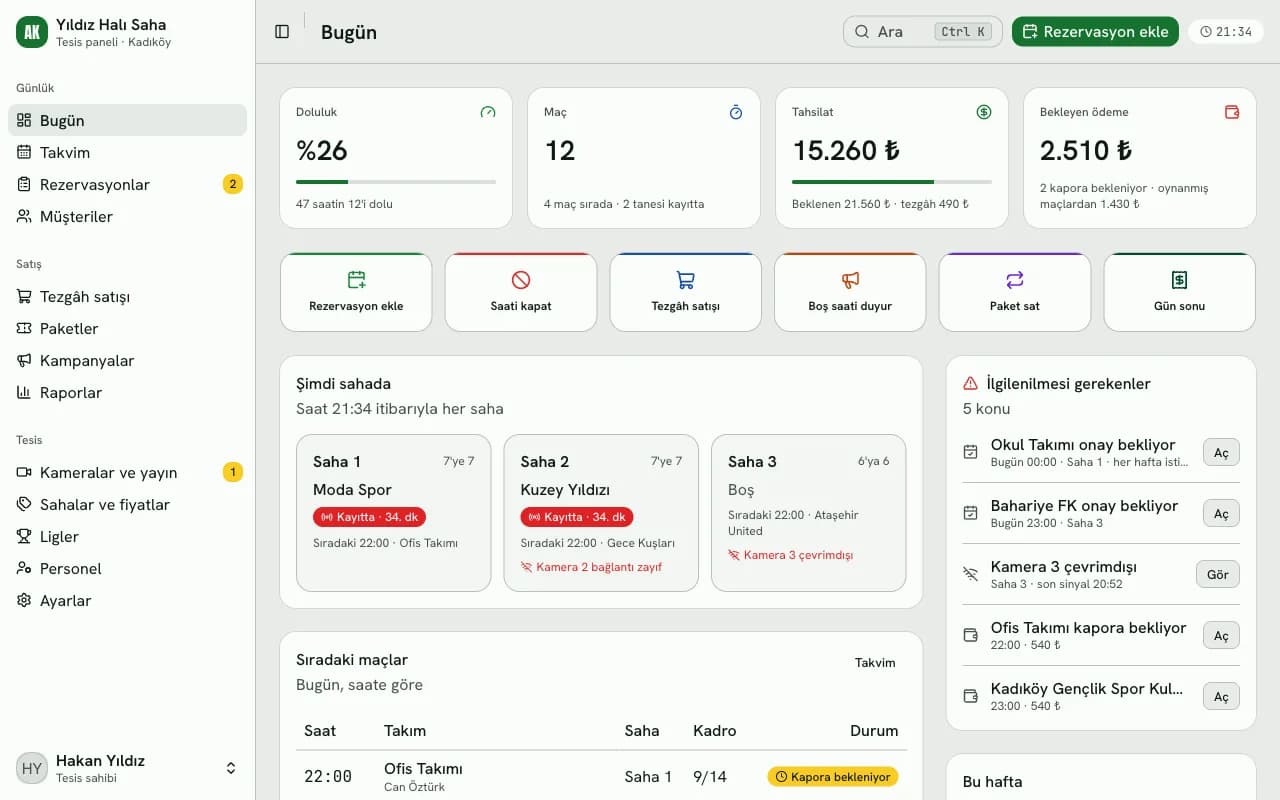Click the Saati kapat quick action

click(521, 292)
